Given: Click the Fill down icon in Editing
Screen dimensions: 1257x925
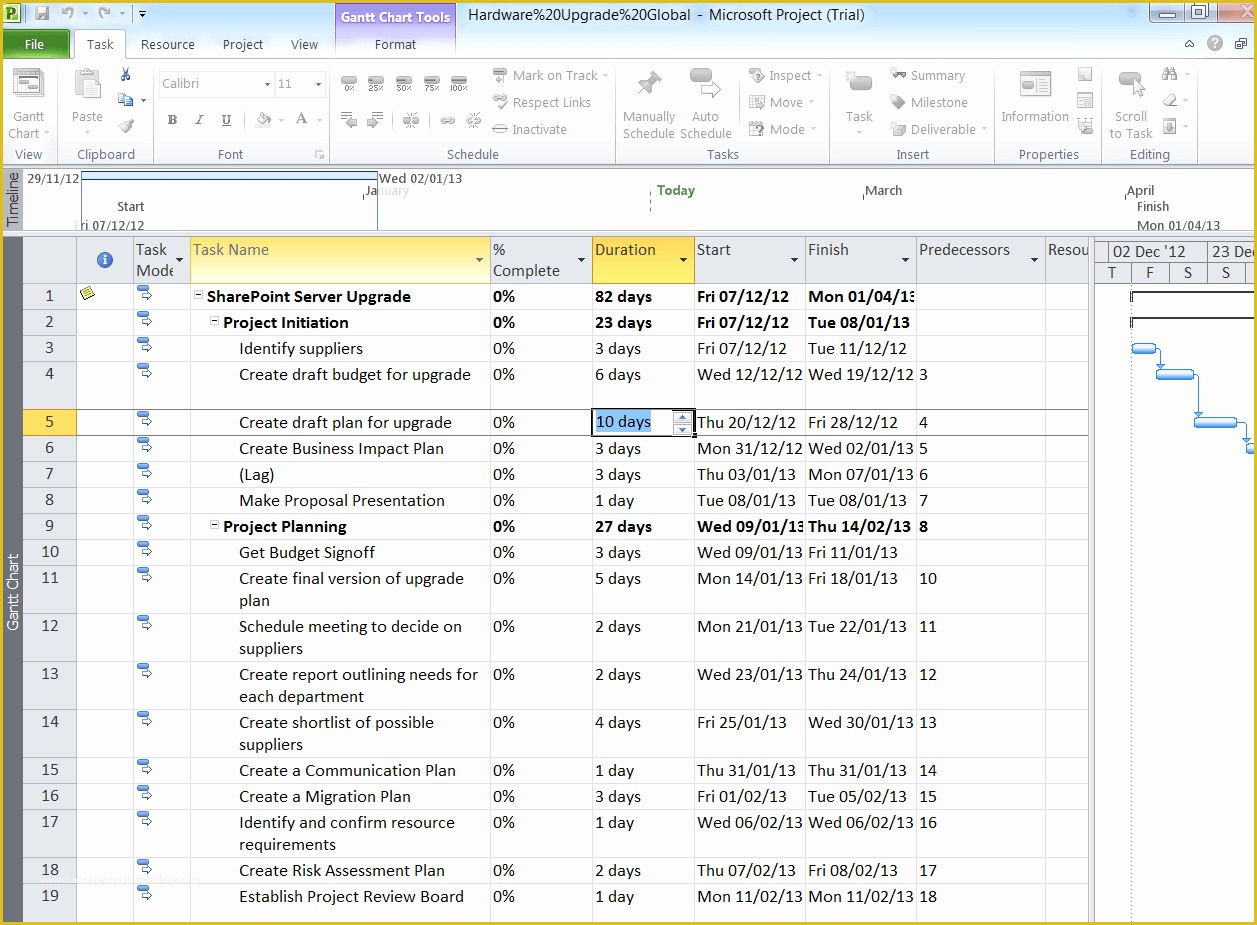Looking at the screenshot, I should (x=1169, y=126).
